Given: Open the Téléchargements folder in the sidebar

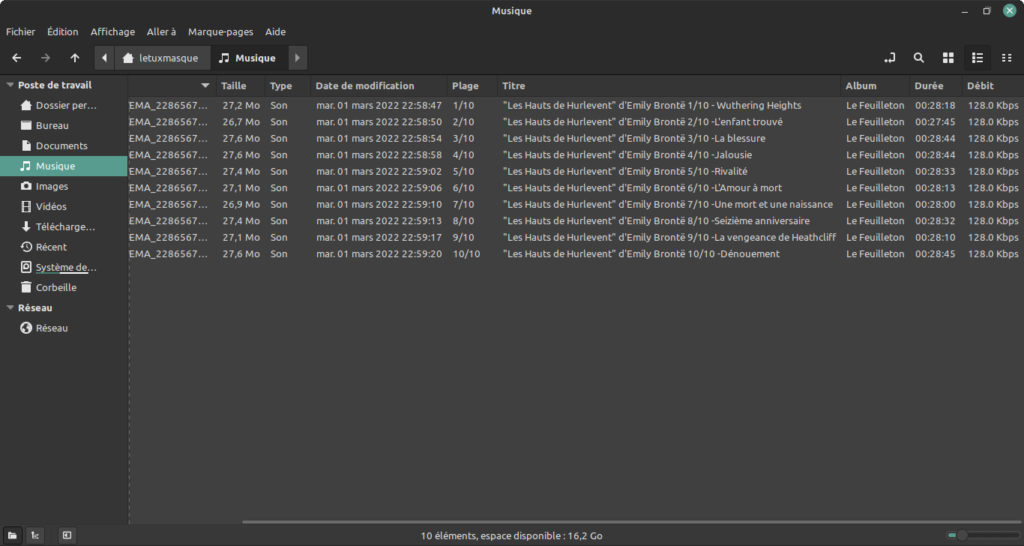Looking at the screenshot, I should (x=63, y=227).
